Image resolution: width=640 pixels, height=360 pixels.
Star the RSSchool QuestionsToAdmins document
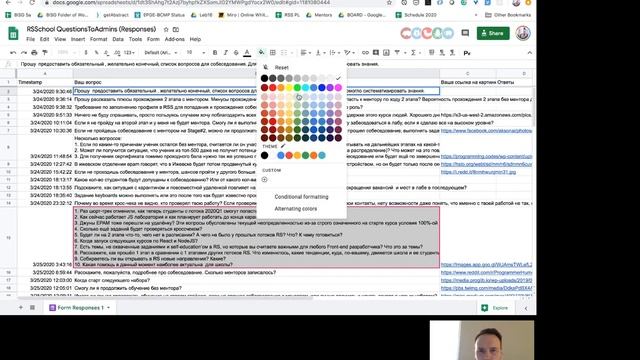pyautogui.click(x=166, y=29)
